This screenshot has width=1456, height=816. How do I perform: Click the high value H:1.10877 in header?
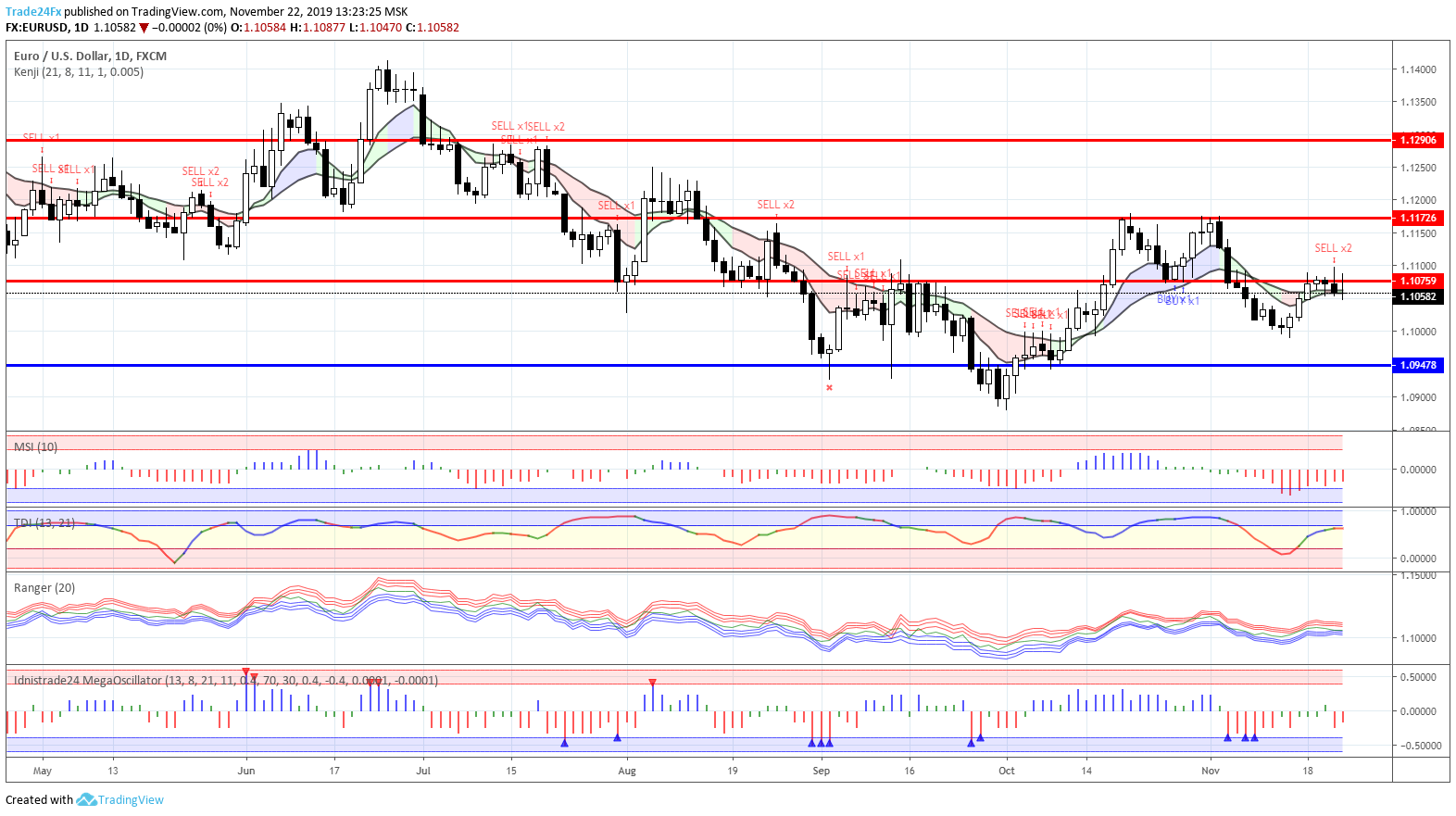tap(318, 28)
